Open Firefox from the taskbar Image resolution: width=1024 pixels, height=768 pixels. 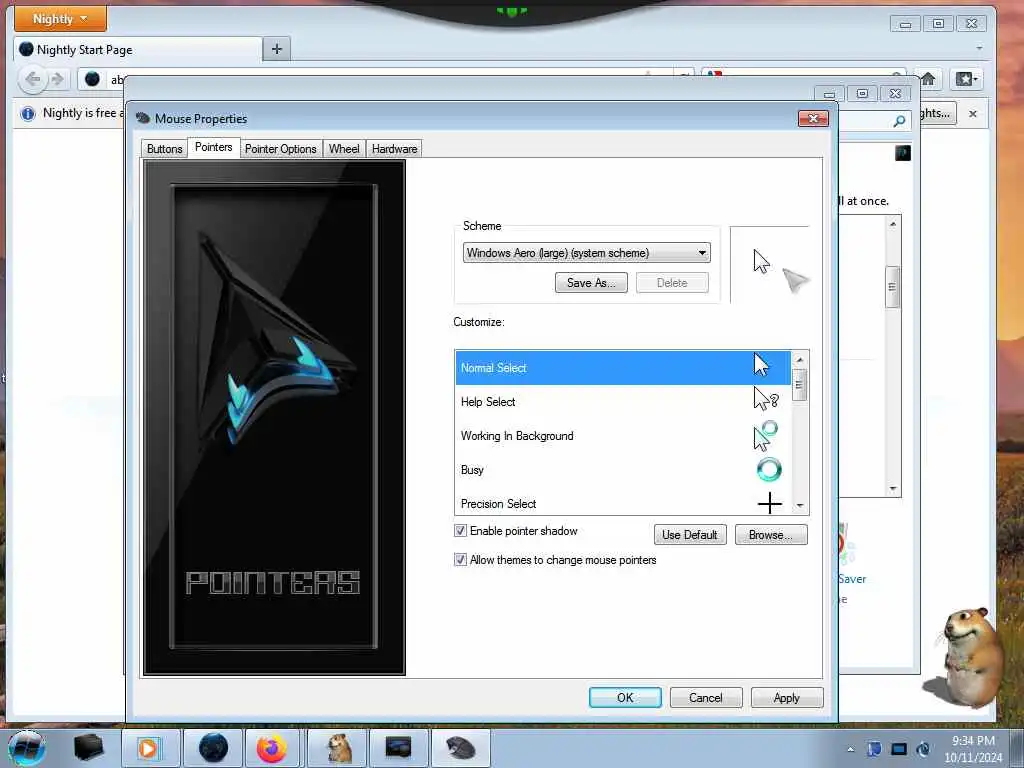(272, 748)
